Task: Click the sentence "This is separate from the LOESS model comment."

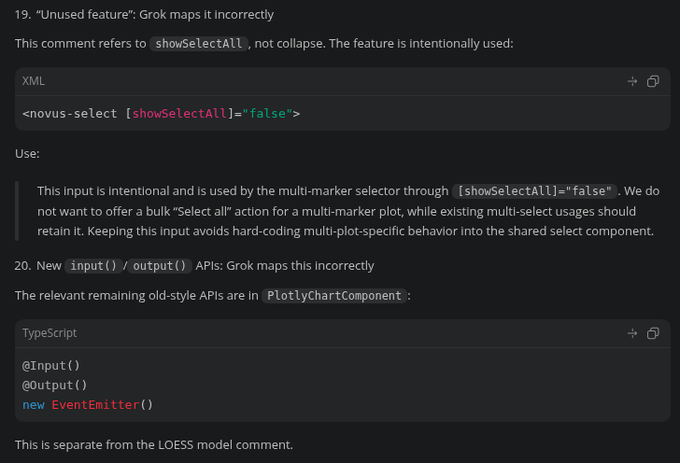Action: coord(154,445)
